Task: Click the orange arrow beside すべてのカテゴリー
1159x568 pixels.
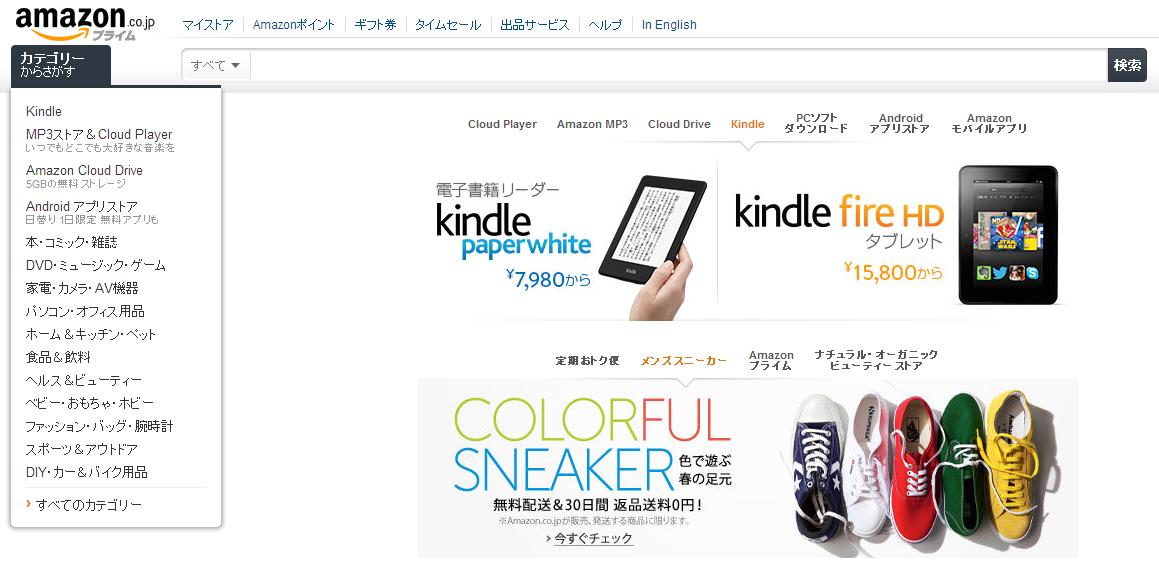Action: 29,504
